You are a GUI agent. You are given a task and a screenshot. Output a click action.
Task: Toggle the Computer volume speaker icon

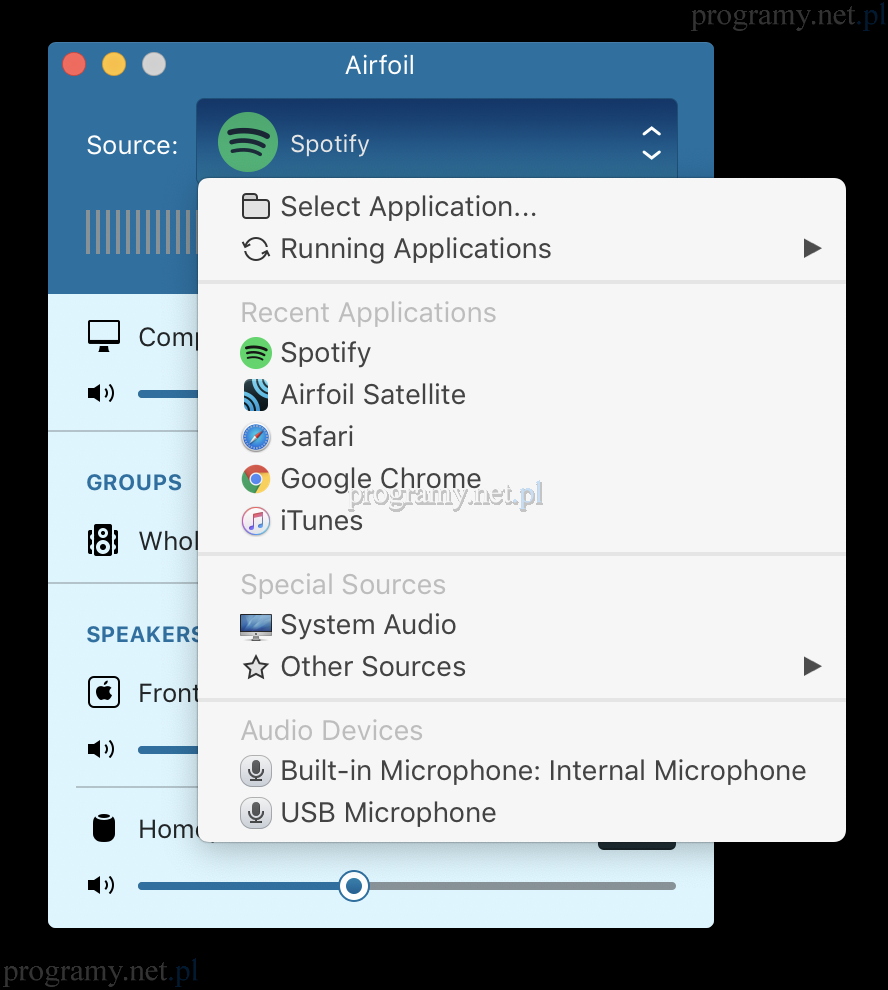[101, 393]
